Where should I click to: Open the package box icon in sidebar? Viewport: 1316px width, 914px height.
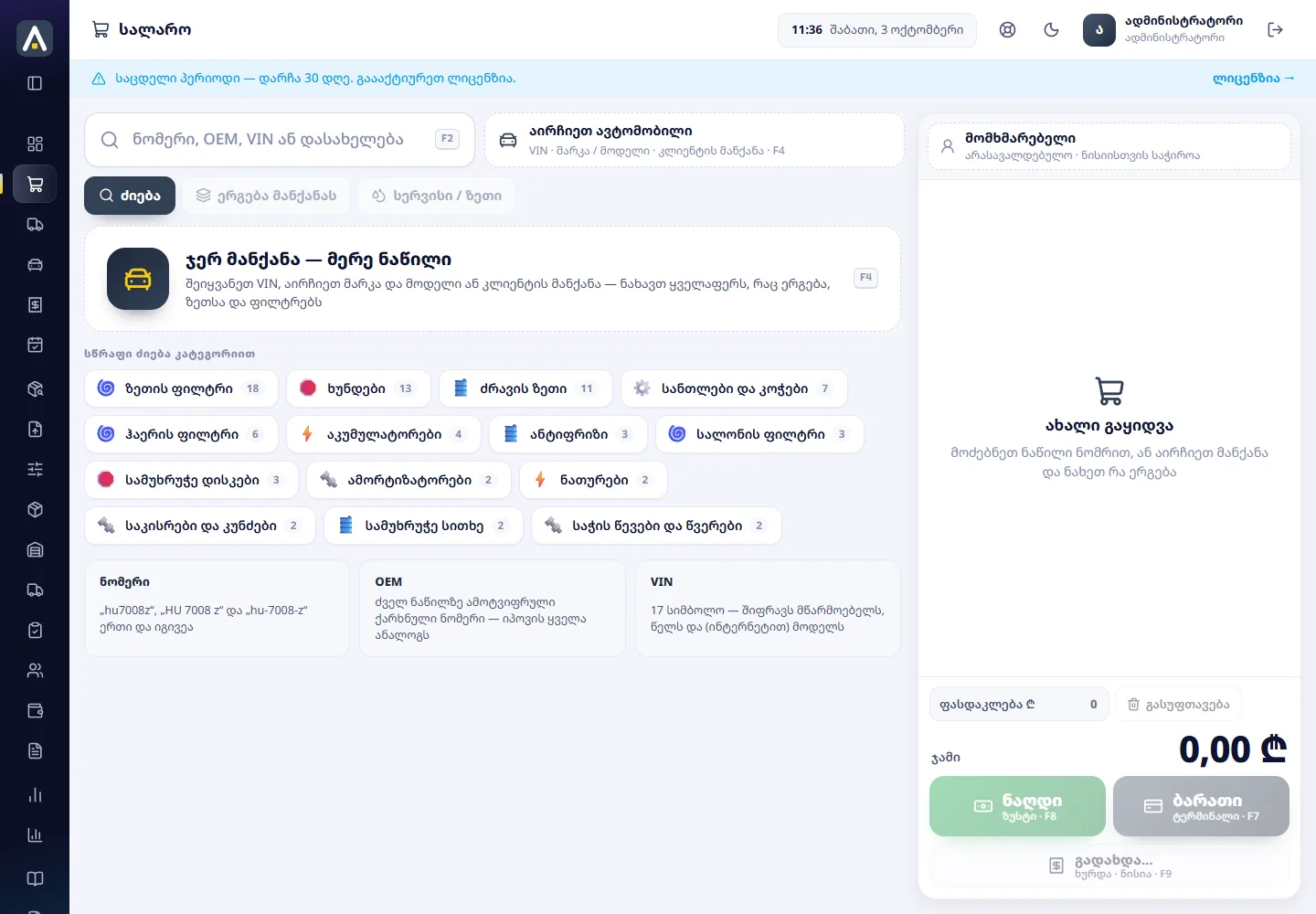tap(35, 509)
